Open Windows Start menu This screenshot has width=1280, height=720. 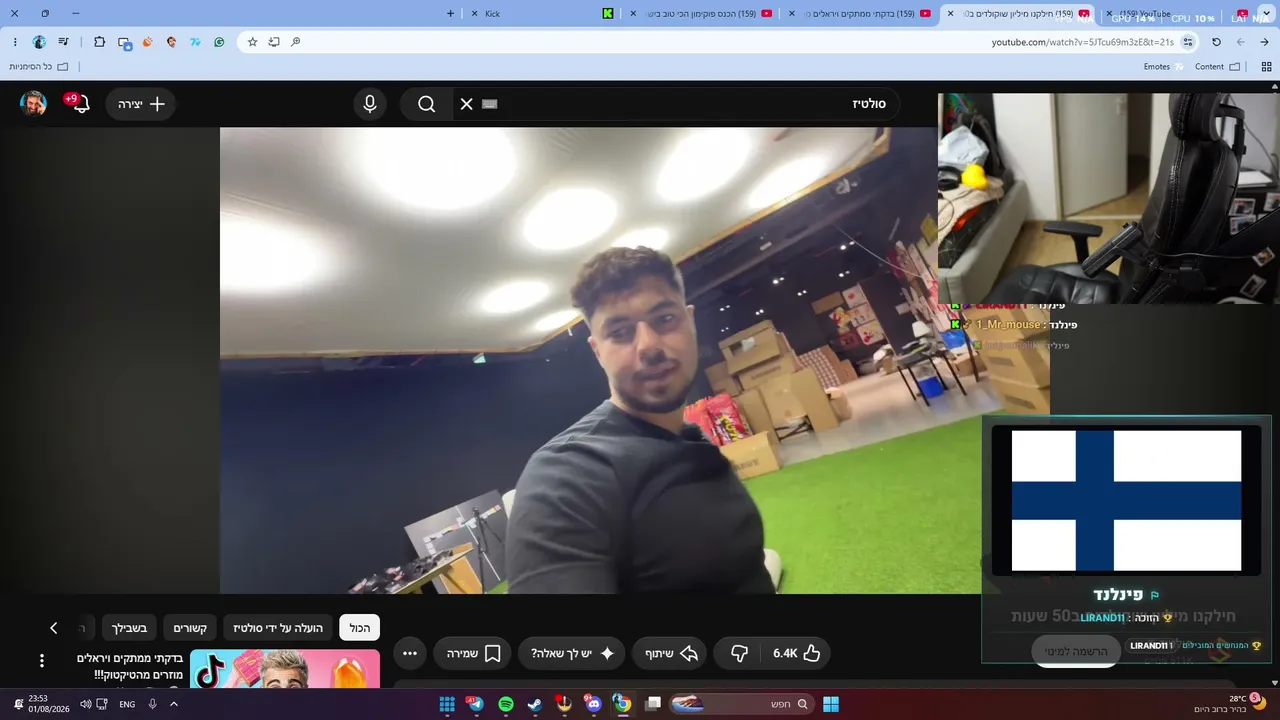(x=831, y=704)
